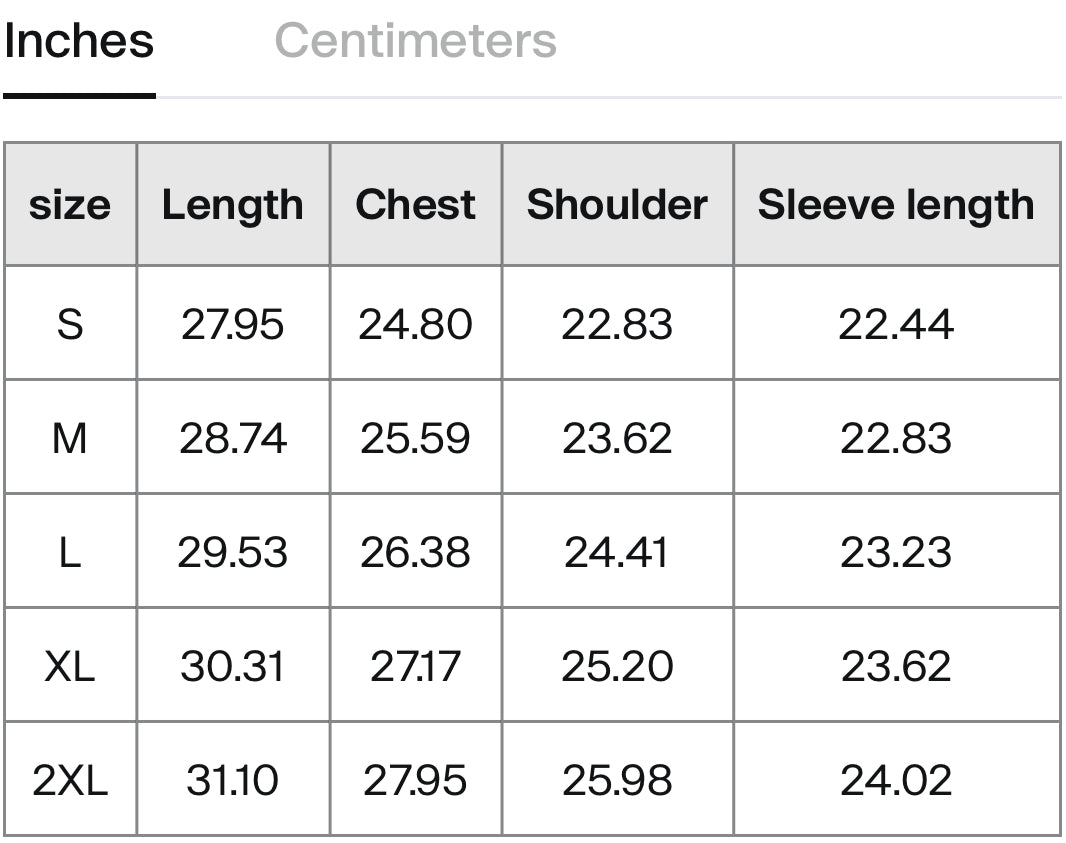Select the L size row label
The width and height of the screenshot is (1066, 843).
(70, 552)
